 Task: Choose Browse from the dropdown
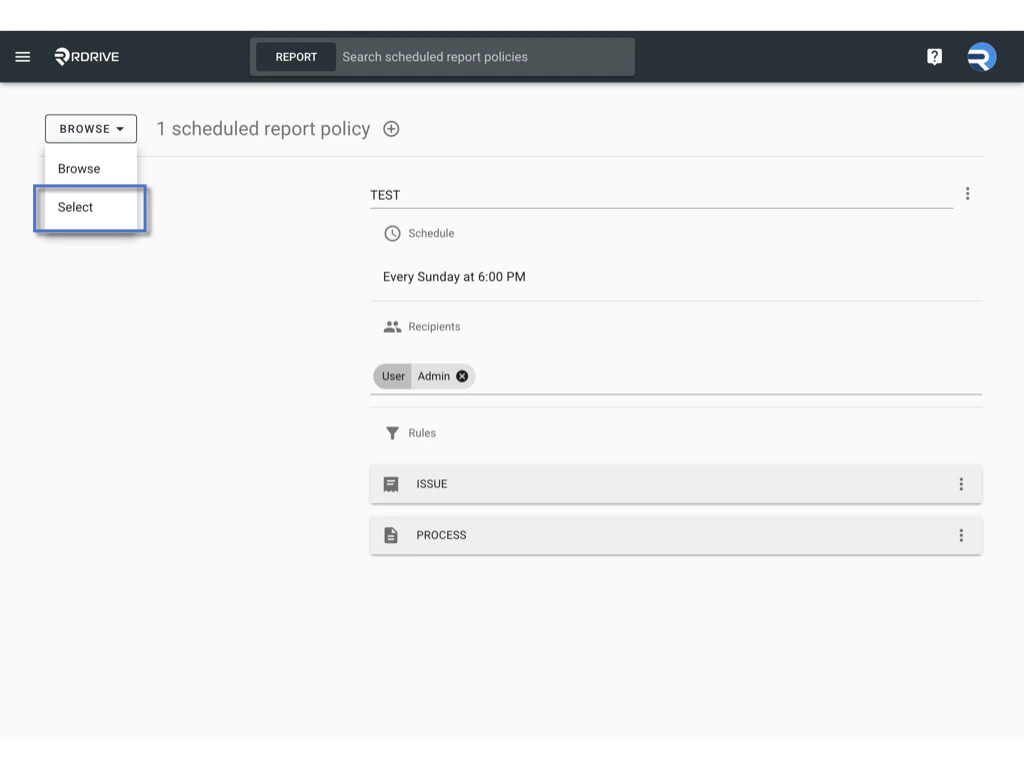pos(78,168)
